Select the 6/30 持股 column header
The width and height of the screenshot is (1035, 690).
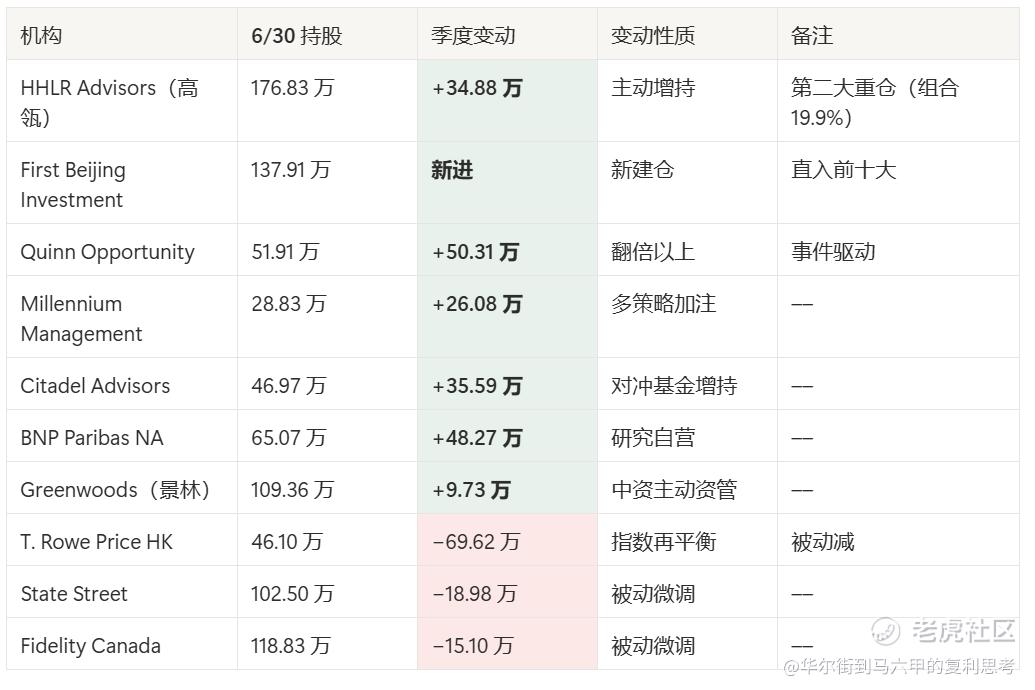coord(296,35)
